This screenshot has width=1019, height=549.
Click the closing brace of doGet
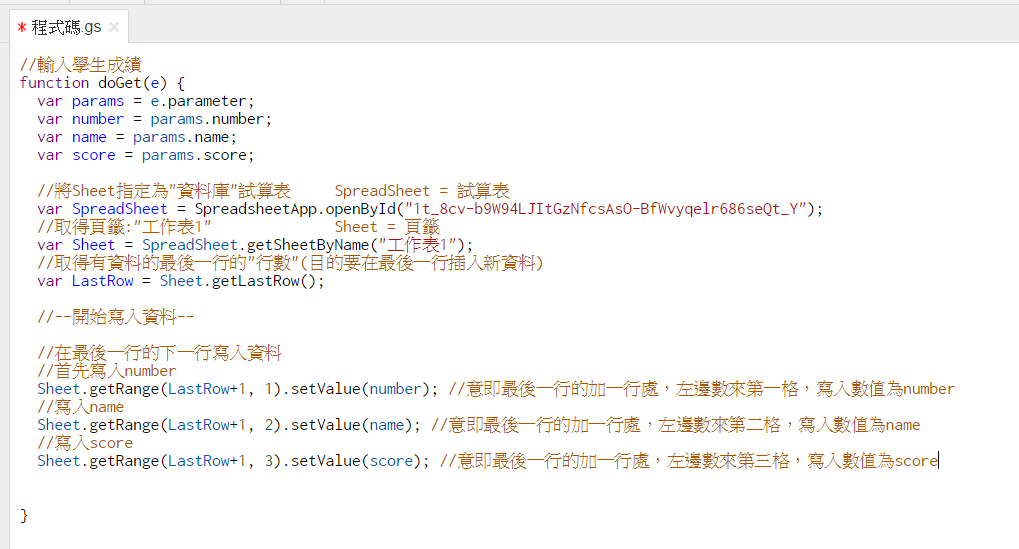pyautogui.click(x=24, y=515)
